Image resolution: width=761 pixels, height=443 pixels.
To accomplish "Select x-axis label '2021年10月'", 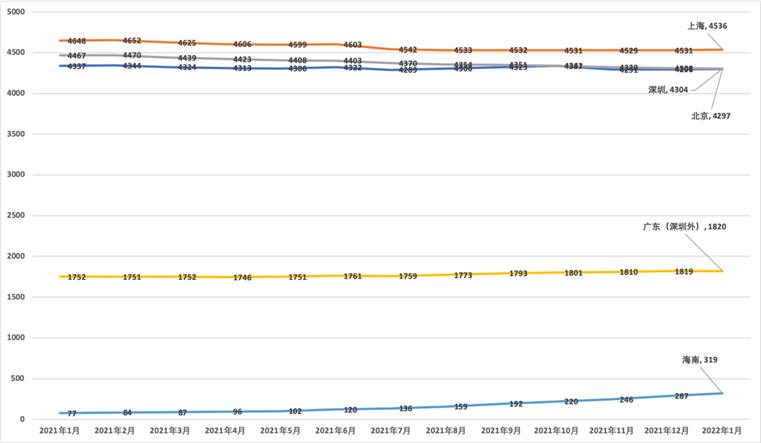I will pyautogui.click(x=556, y=431).
